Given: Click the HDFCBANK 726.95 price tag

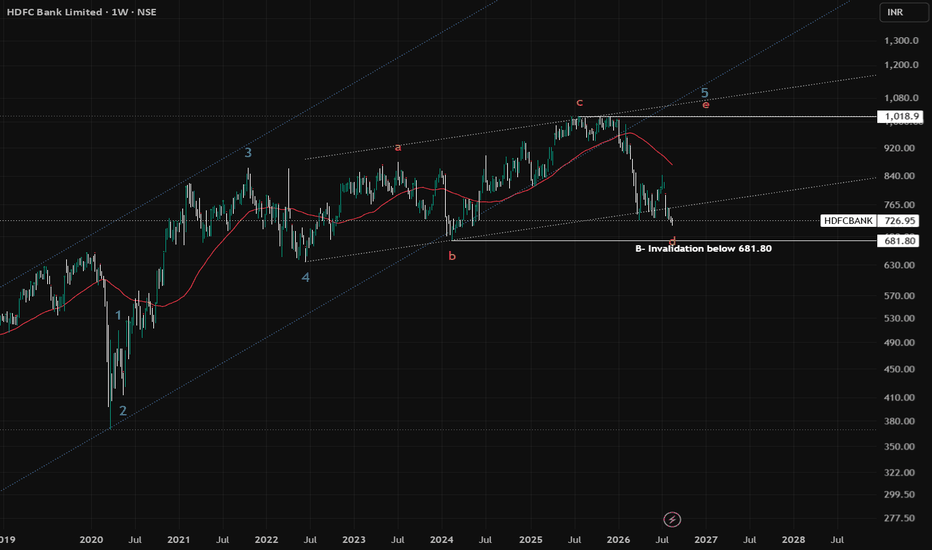Looking at the screenshot, I should pos(870,221).
